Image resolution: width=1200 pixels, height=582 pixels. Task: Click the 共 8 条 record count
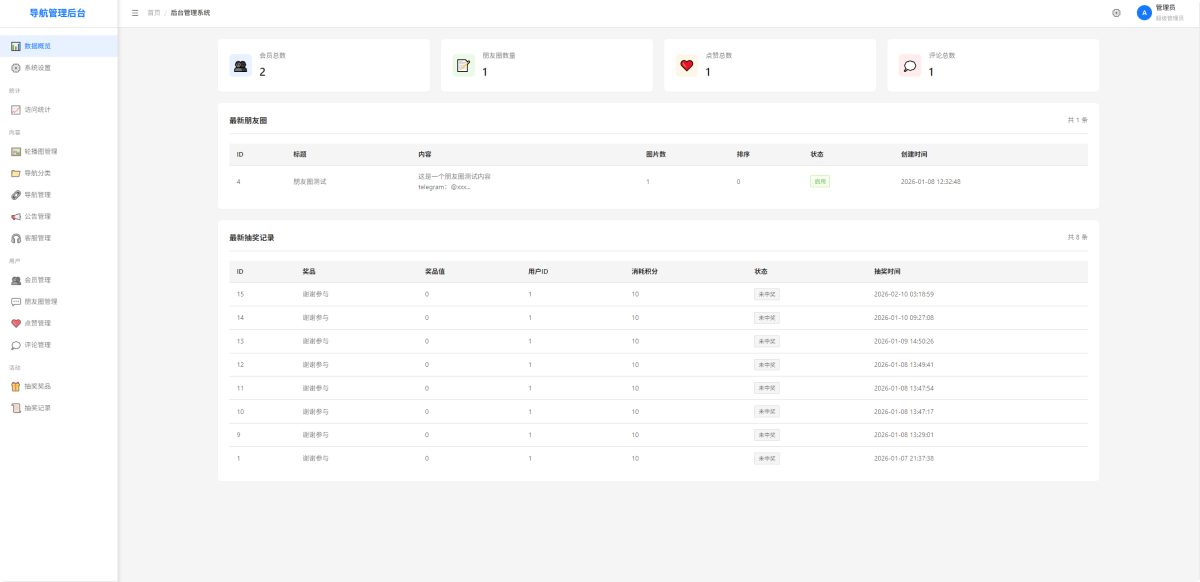1077,238
